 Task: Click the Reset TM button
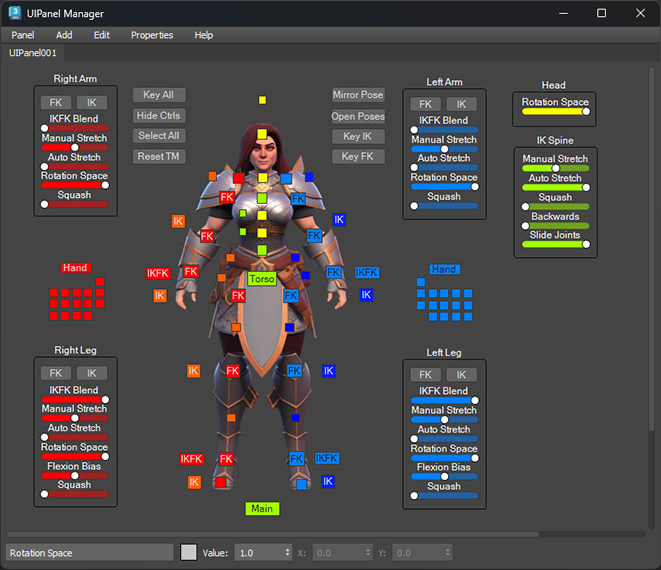[x=159, y=156]
